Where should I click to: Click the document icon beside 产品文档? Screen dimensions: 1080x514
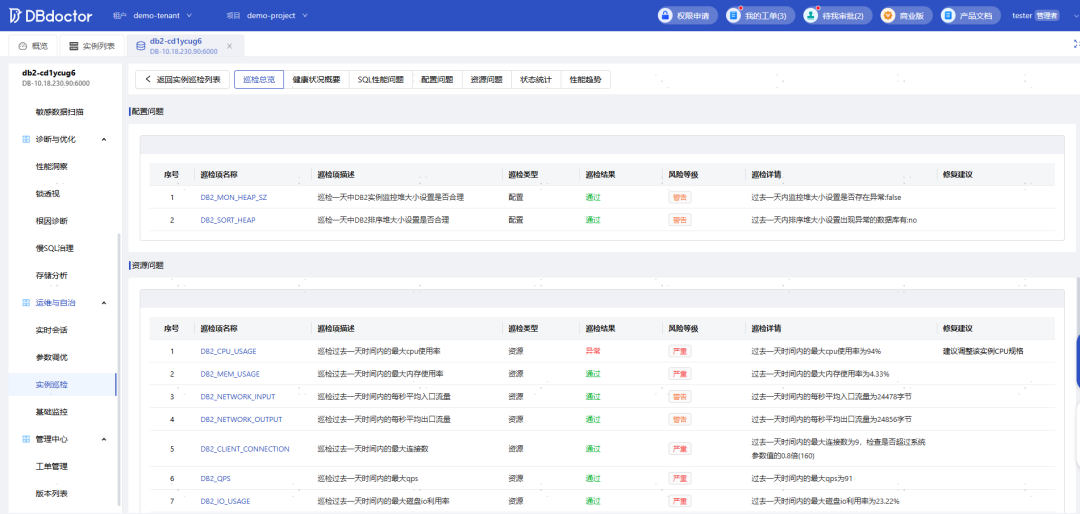[x=949, y=15]
